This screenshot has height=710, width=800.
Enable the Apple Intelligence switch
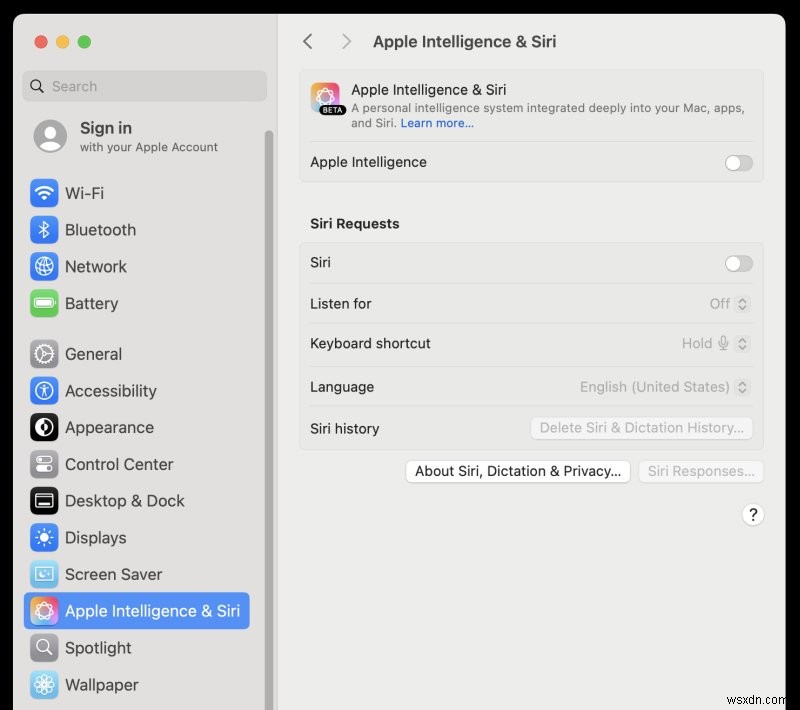[738, 163]
